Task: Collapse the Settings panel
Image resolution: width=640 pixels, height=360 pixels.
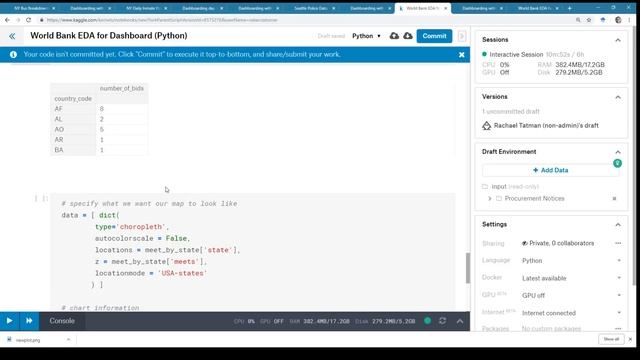Action: pyautogui.click(x=618, y=225)
